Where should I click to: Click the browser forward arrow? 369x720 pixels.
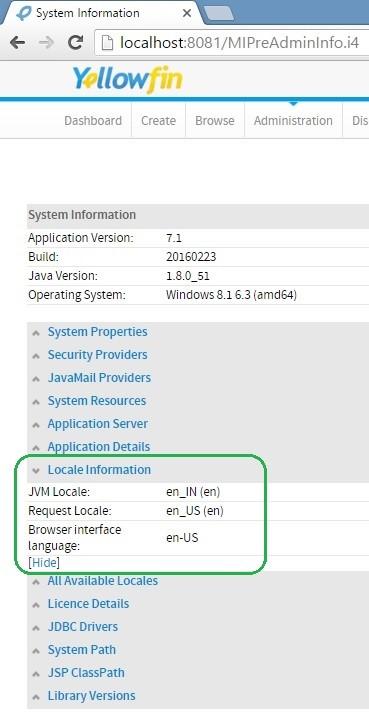(x=47, y=43)
